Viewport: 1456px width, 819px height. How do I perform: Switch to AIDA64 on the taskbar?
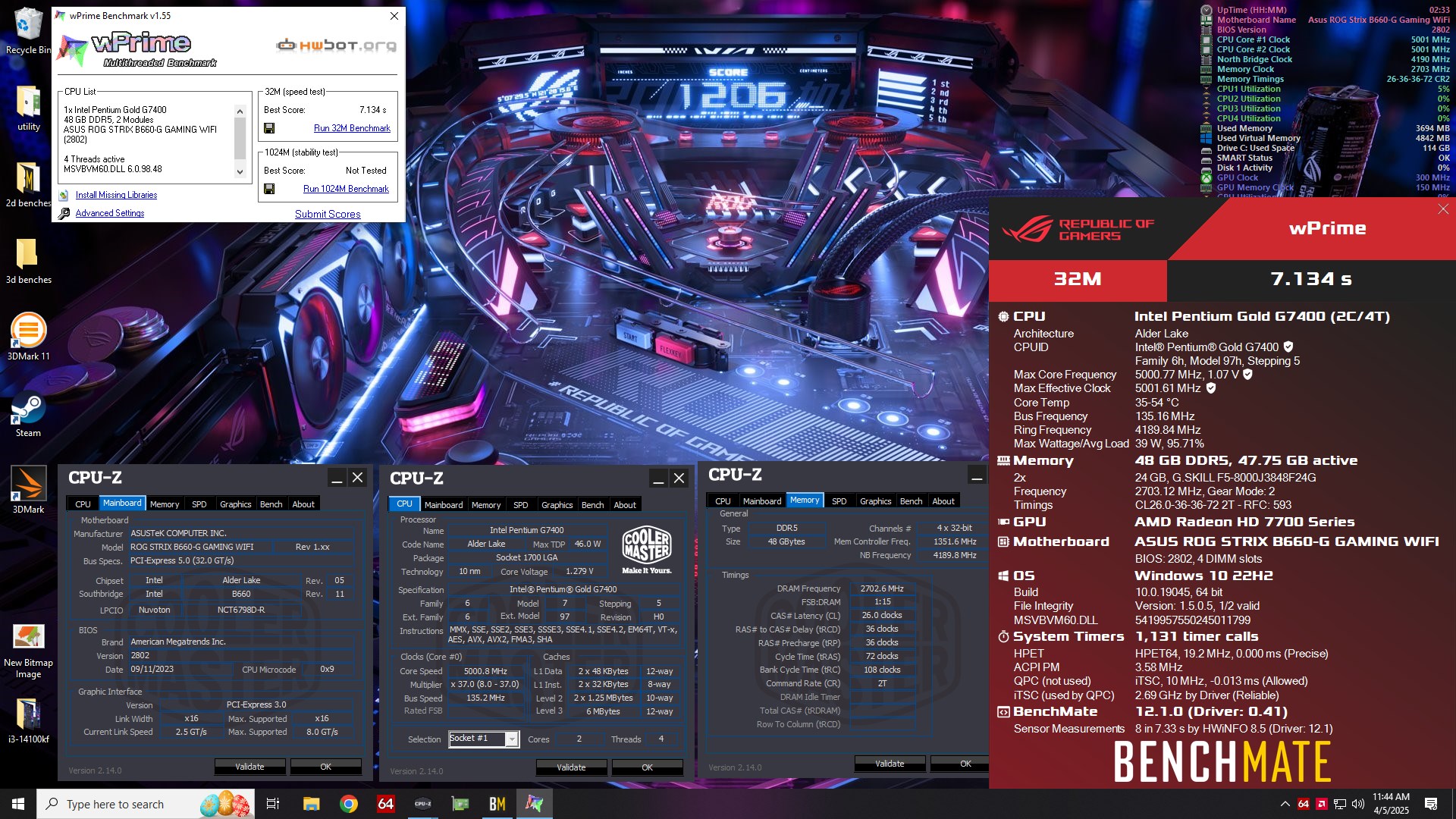[x=386, y=804]
